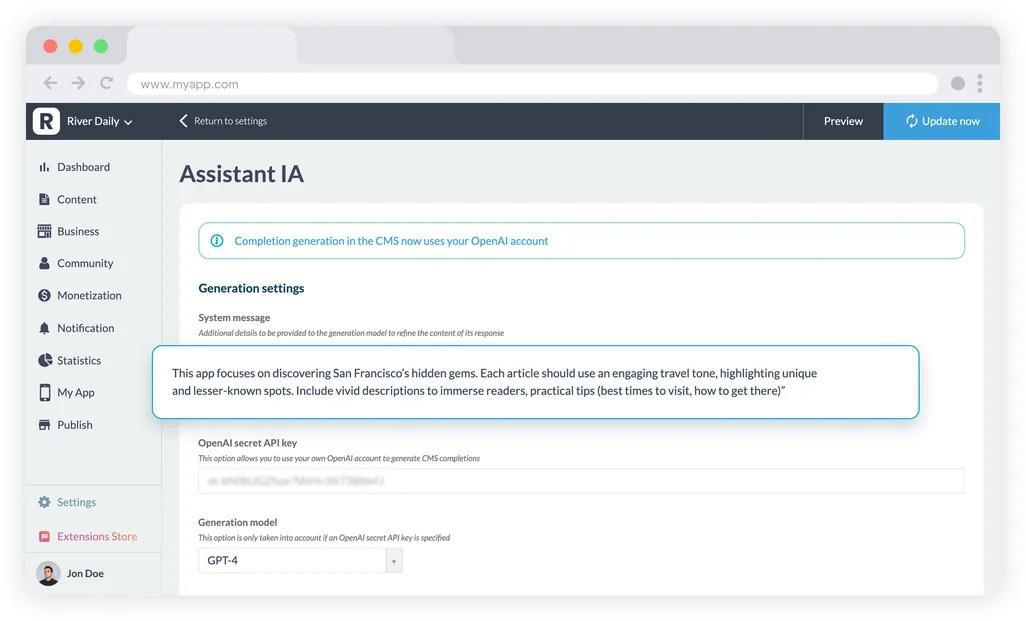This screenshot has width=1026, height=621.
Task: Click the OpenAI secret API key field
Action: pyautogui.click(x=580, y=480)
